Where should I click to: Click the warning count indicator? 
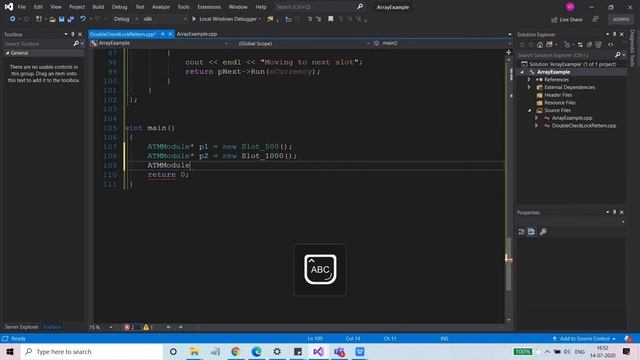tap(148, 327)
